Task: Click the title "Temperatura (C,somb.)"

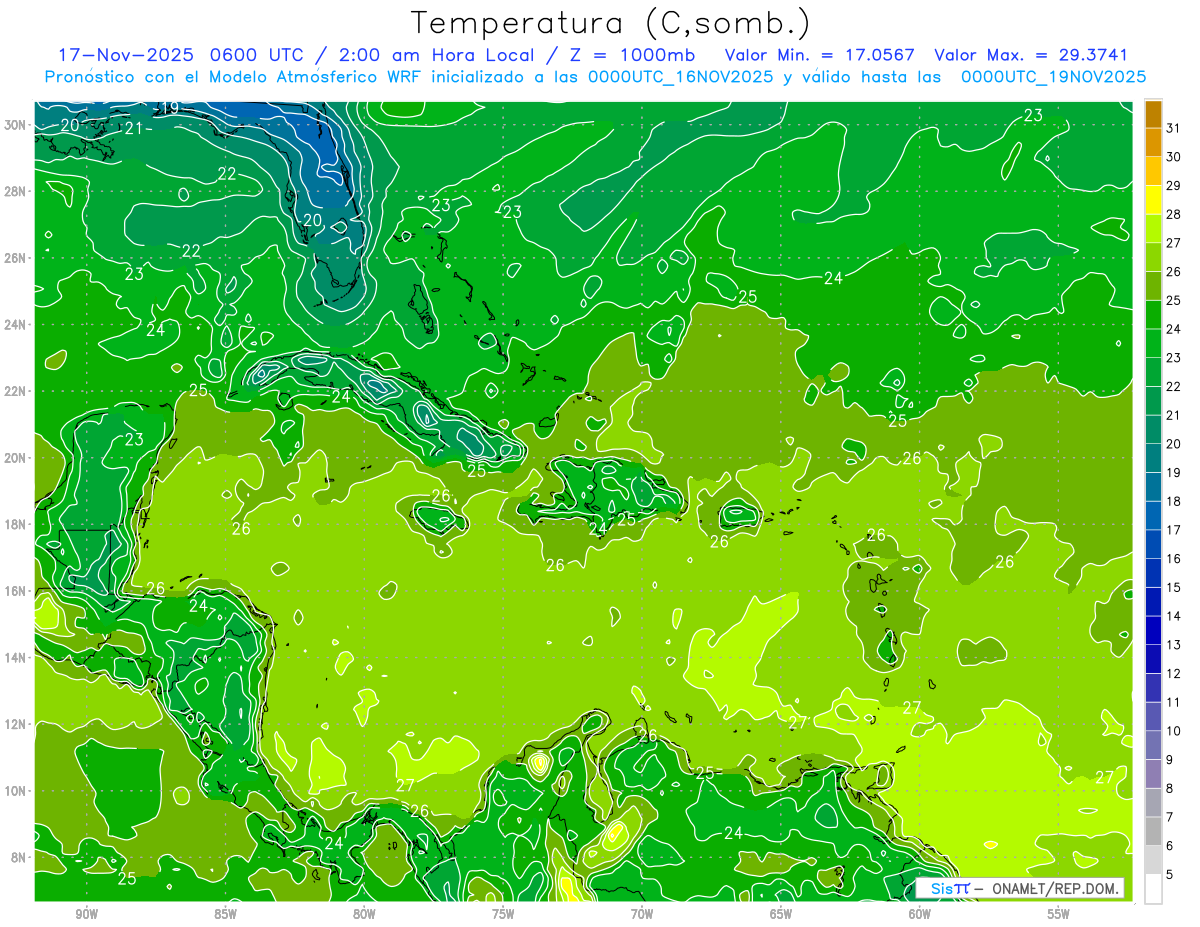Action: tap(611, 23)
